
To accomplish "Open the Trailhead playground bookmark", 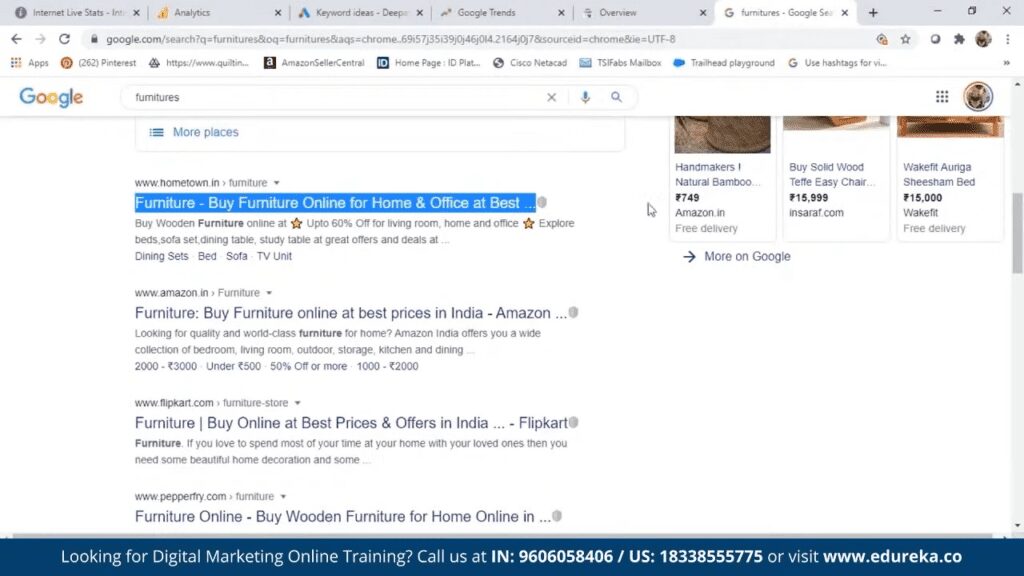I will pyautogui.click(x=724, y=63).
